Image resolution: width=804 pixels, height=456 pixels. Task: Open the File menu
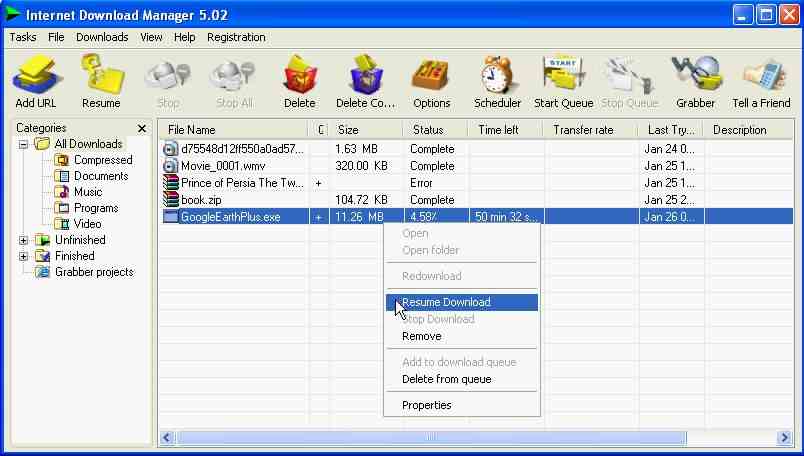tap(56, 37)
